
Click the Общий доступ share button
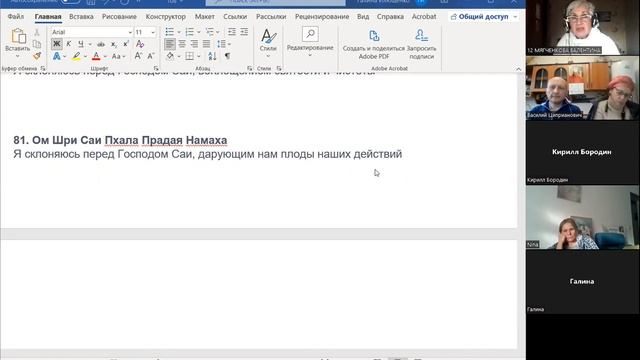(483, 17)
